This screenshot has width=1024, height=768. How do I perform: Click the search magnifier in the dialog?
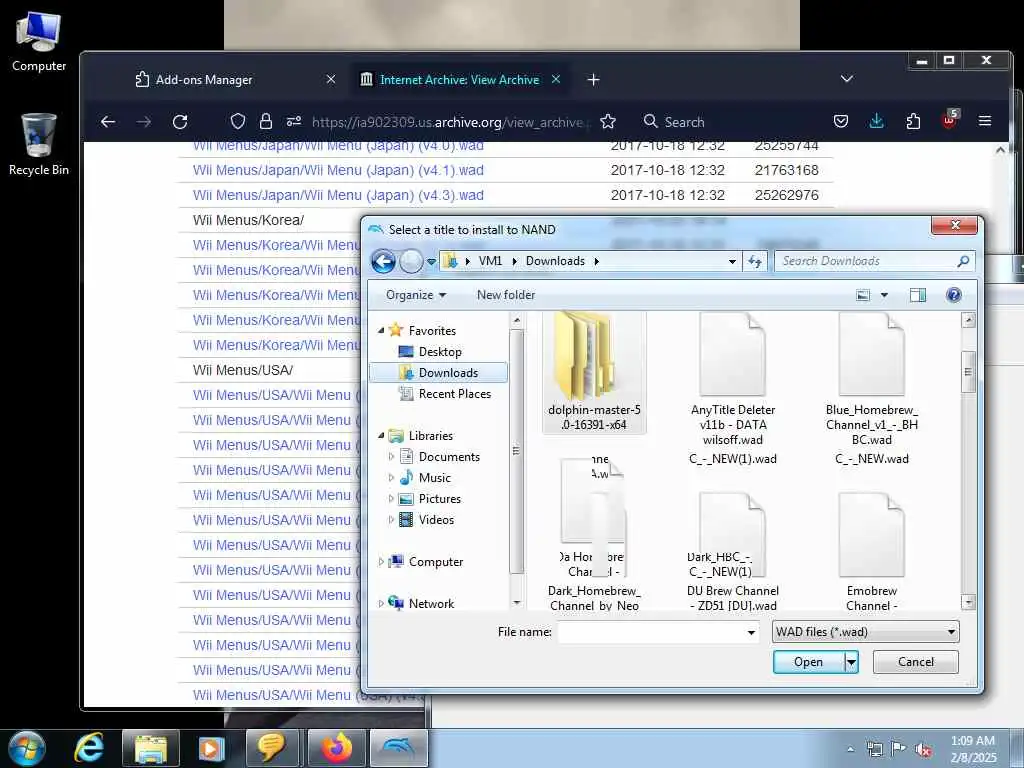[x=963, y=261]
